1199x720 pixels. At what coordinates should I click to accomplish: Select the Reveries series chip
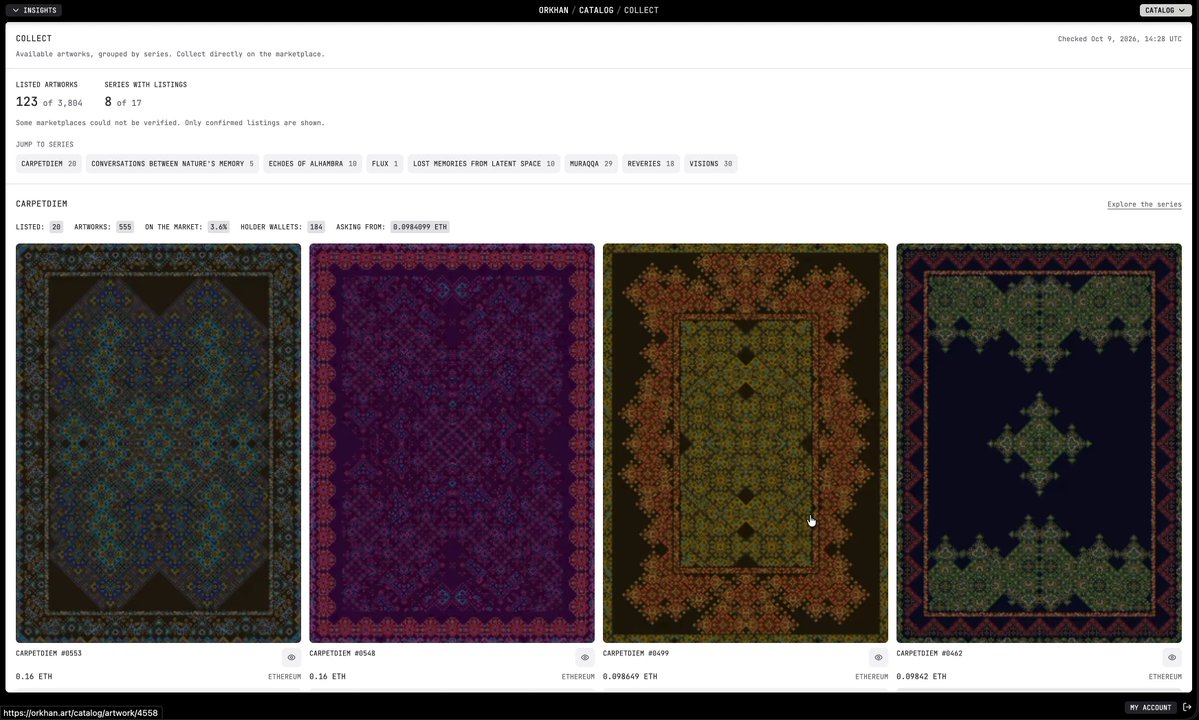point(651,164)
